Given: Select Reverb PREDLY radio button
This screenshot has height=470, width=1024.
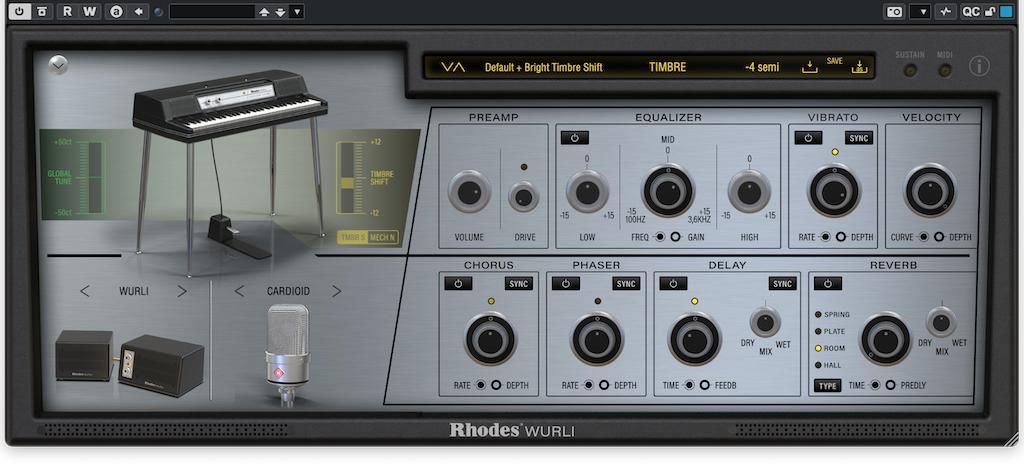Looking at the screenshot, I should pos(890,385).
